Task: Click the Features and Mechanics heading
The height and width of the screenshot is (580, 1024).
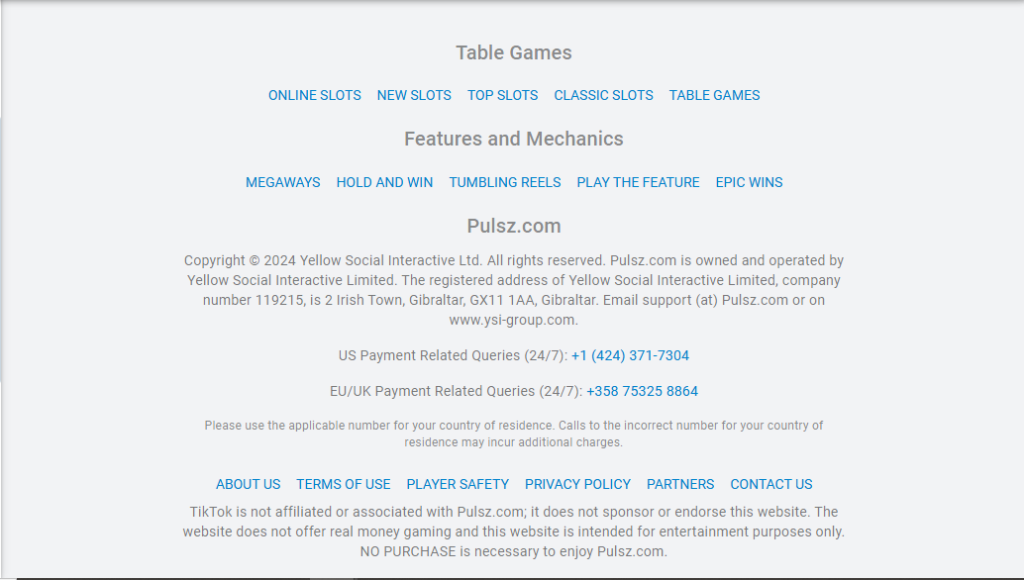Action: 514,139
